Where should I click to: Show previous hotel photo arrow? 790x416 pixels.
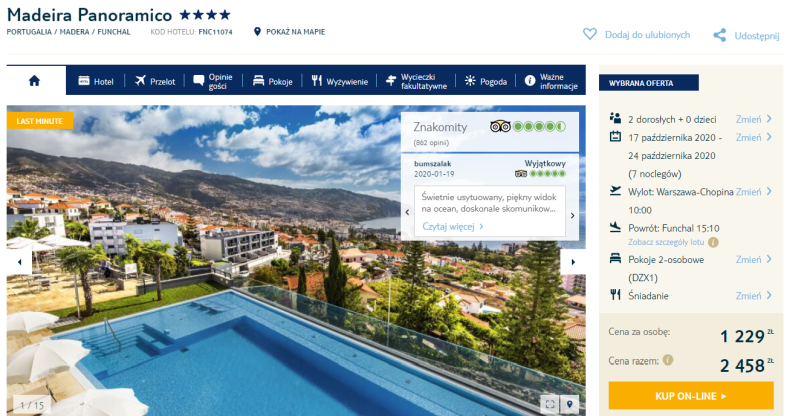19,262
